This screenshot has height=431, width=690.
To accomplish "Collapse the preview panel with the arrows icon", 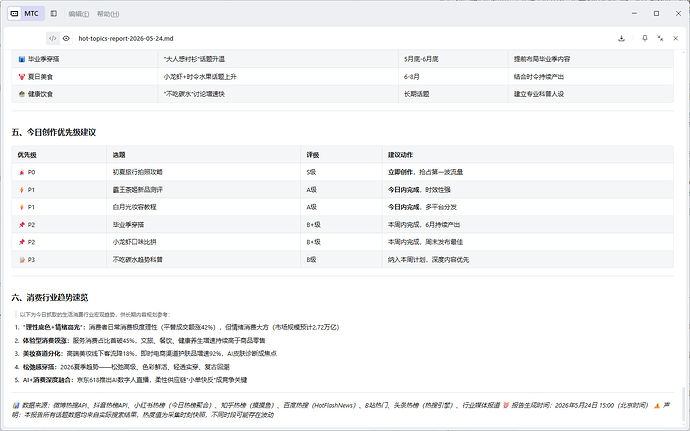I will (660, 38).
